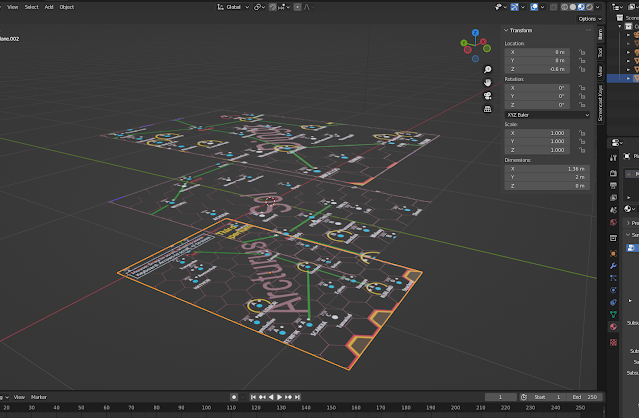Open the Object menu
639x418 pixels.
click(x=67, y=7)
